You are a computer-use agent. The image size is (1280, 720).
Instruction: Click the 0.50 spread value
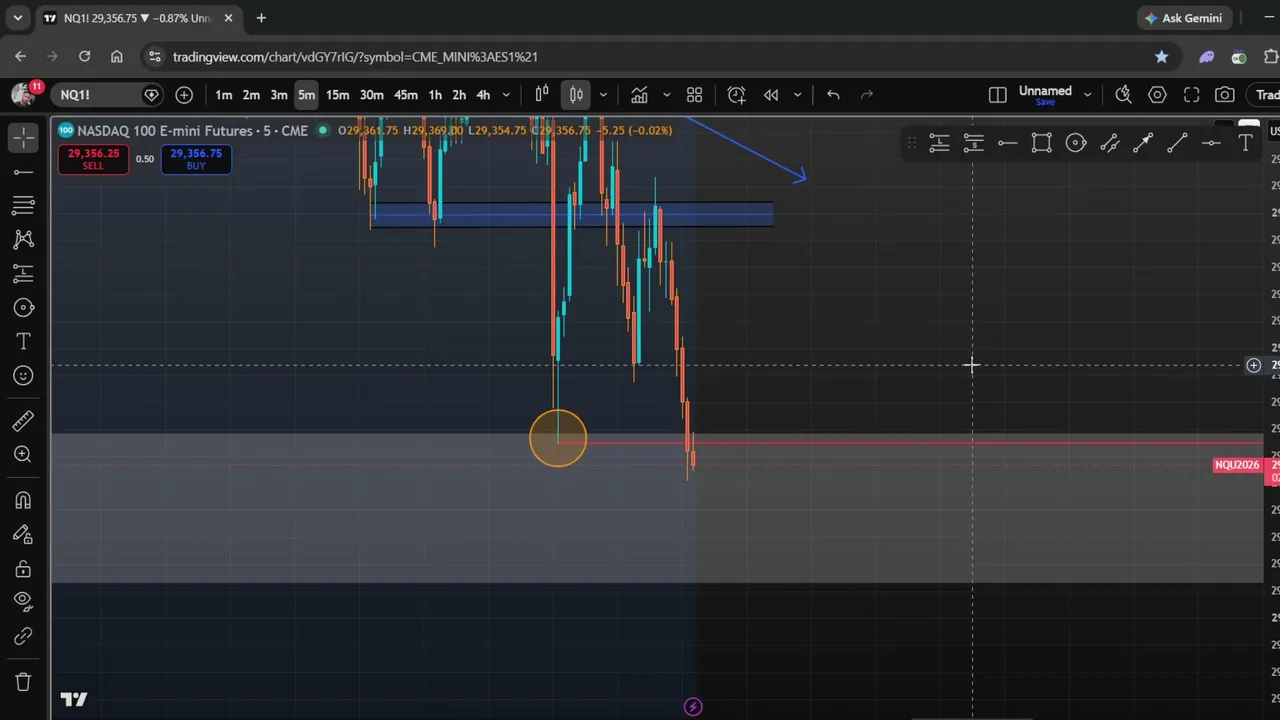point(145,159)
